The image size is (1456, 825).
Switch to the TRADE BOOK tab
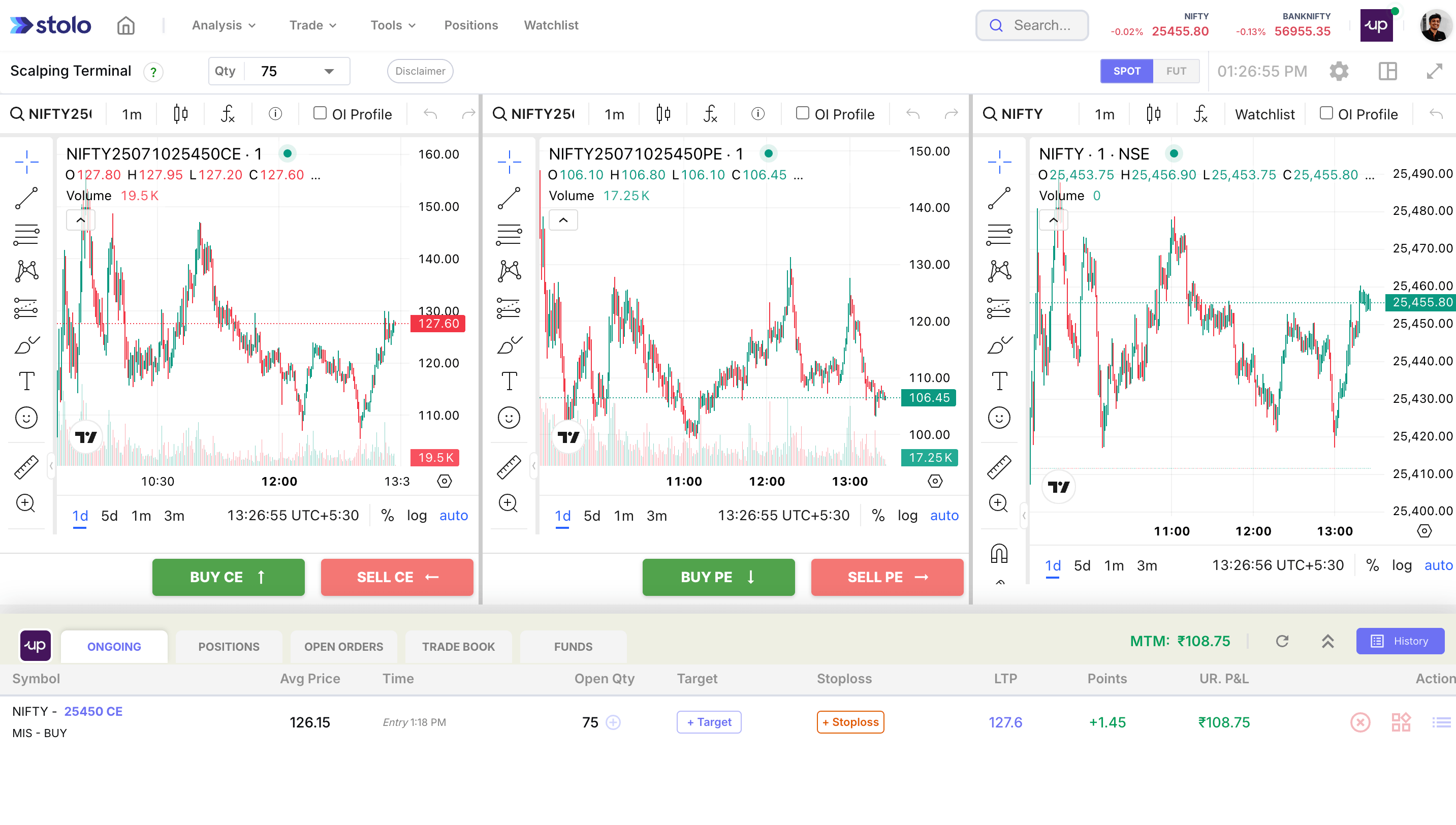(458, 646)
